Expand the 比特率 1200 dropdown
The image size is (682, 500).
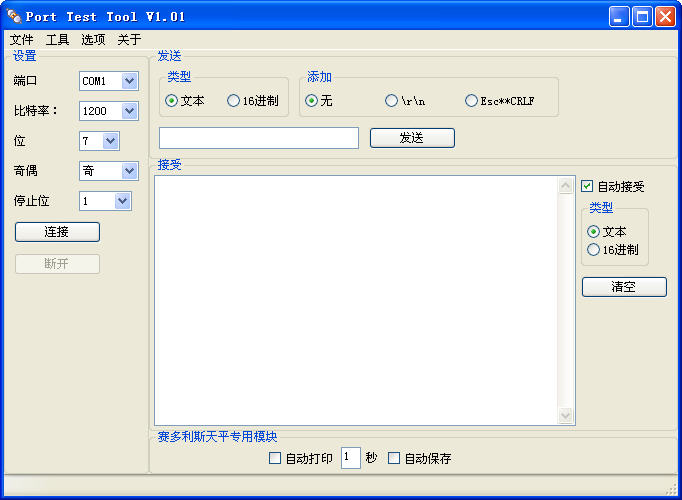point(129,111)
